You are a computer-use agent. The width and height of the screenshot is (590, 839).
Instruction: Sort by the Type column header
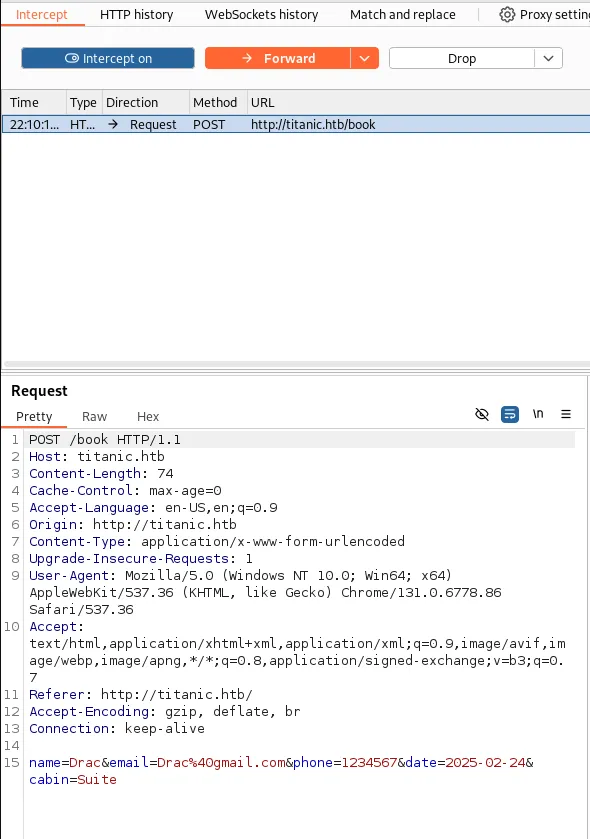(83, 102)
